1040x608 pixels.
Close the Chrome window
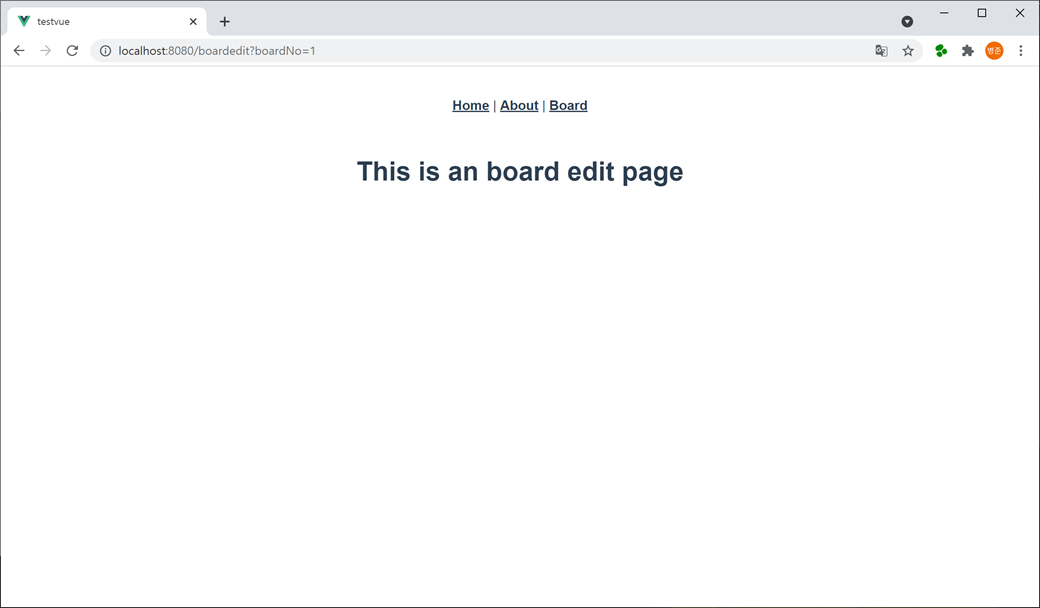click(x=1020, y=13)
